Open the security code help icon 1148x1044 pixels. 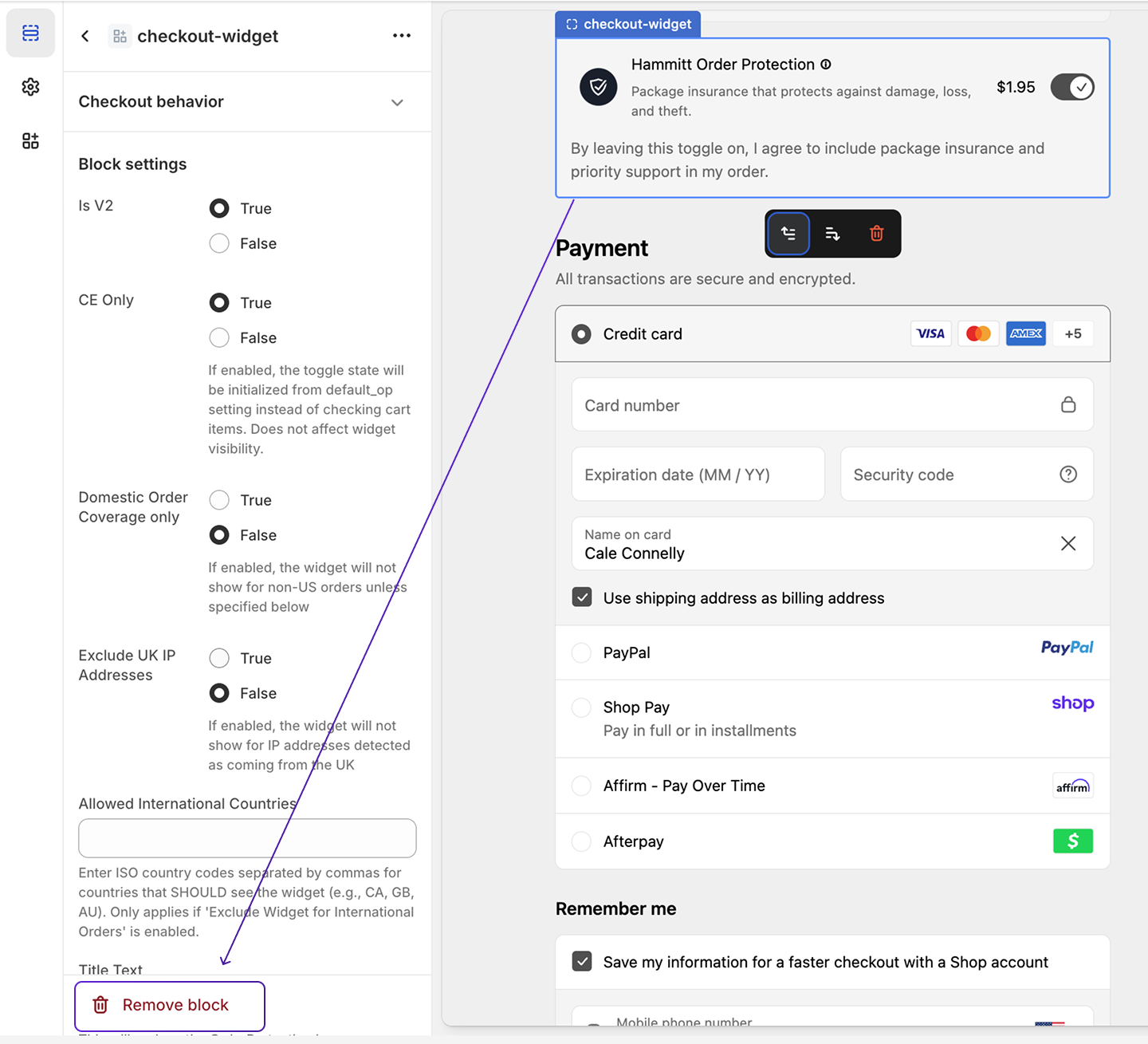point(1068,475)
